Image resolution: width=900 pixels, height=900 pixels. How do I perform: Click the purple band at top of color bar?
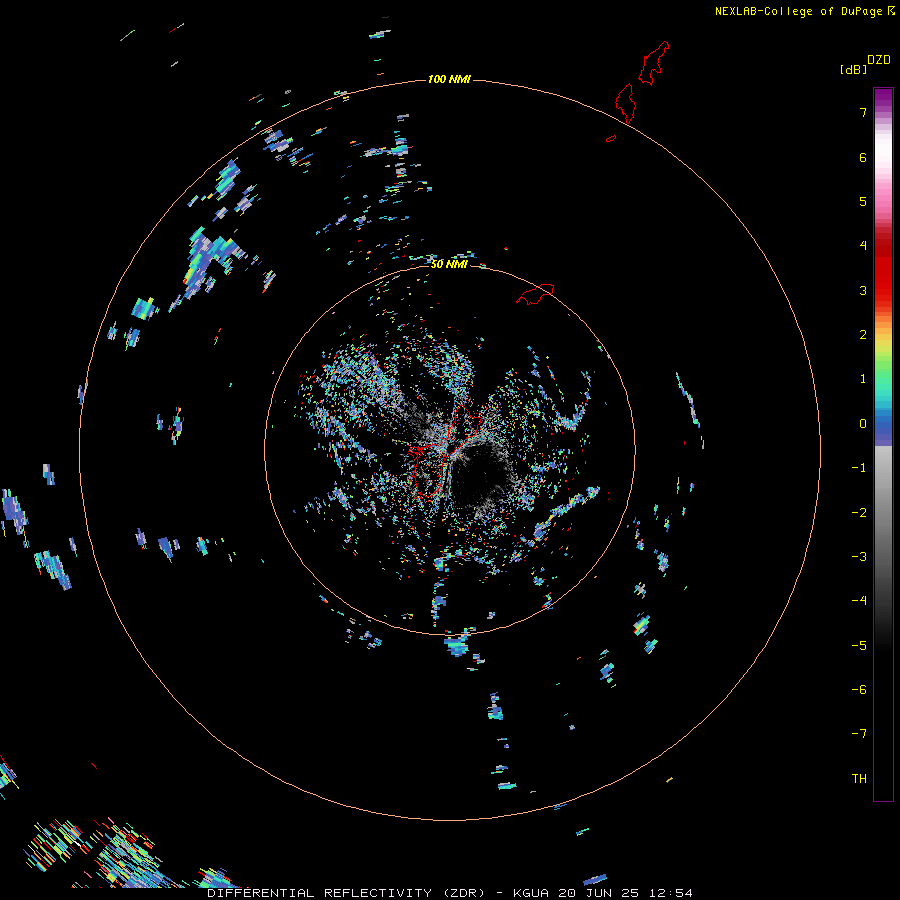coord(883,98)
